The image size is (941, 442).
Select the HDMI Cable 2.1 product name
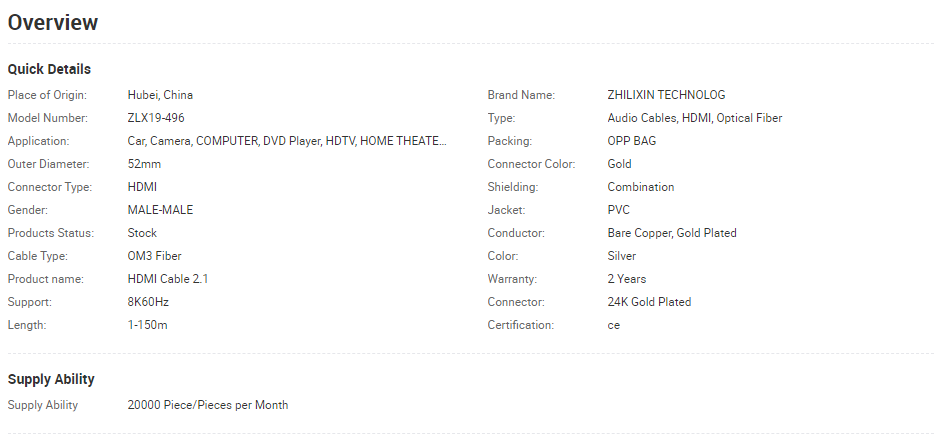pyautogui.click(x=168, y=279)
